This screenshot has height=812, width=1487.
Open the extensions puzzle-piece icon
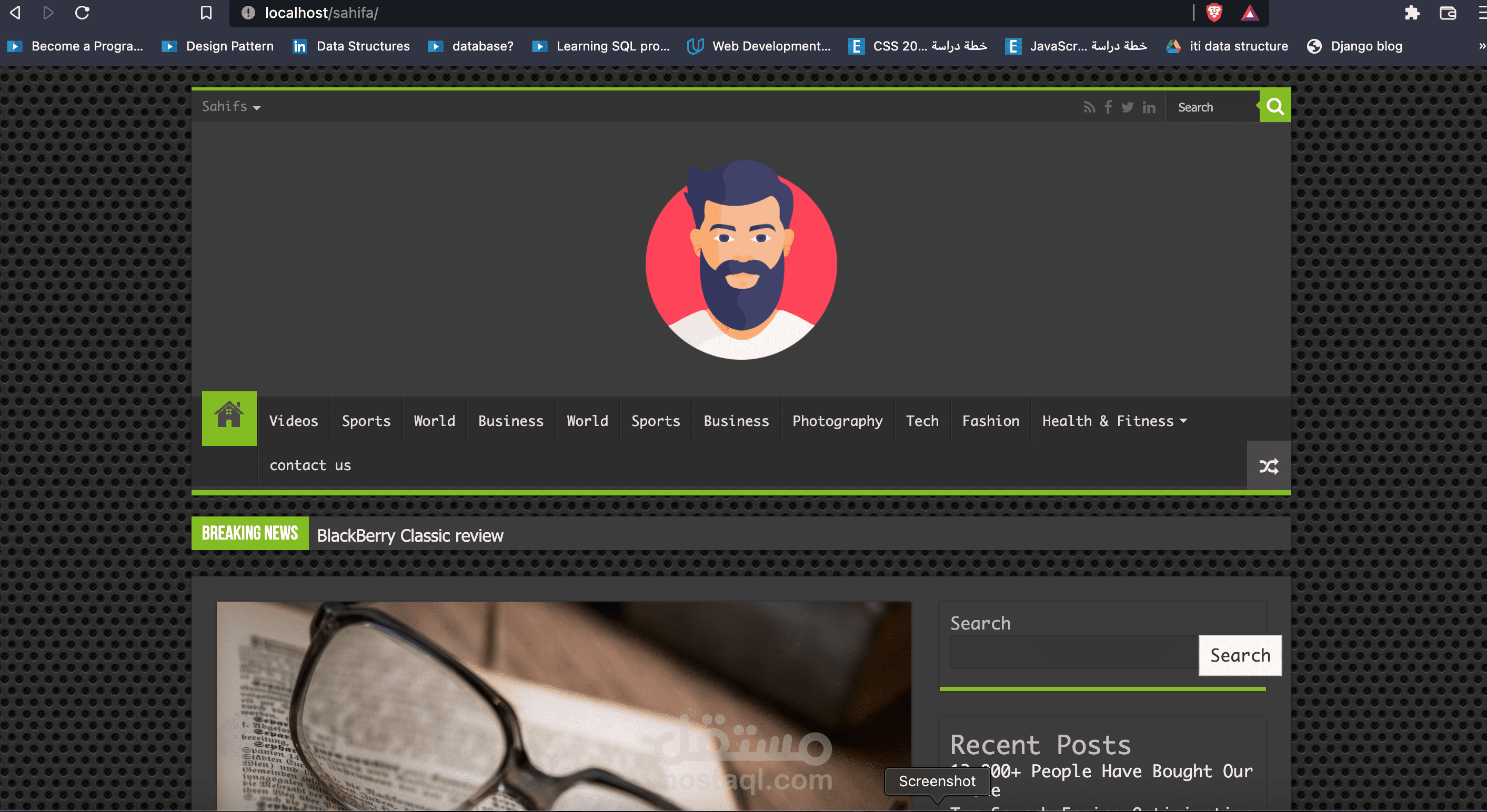coord(1412,13)
